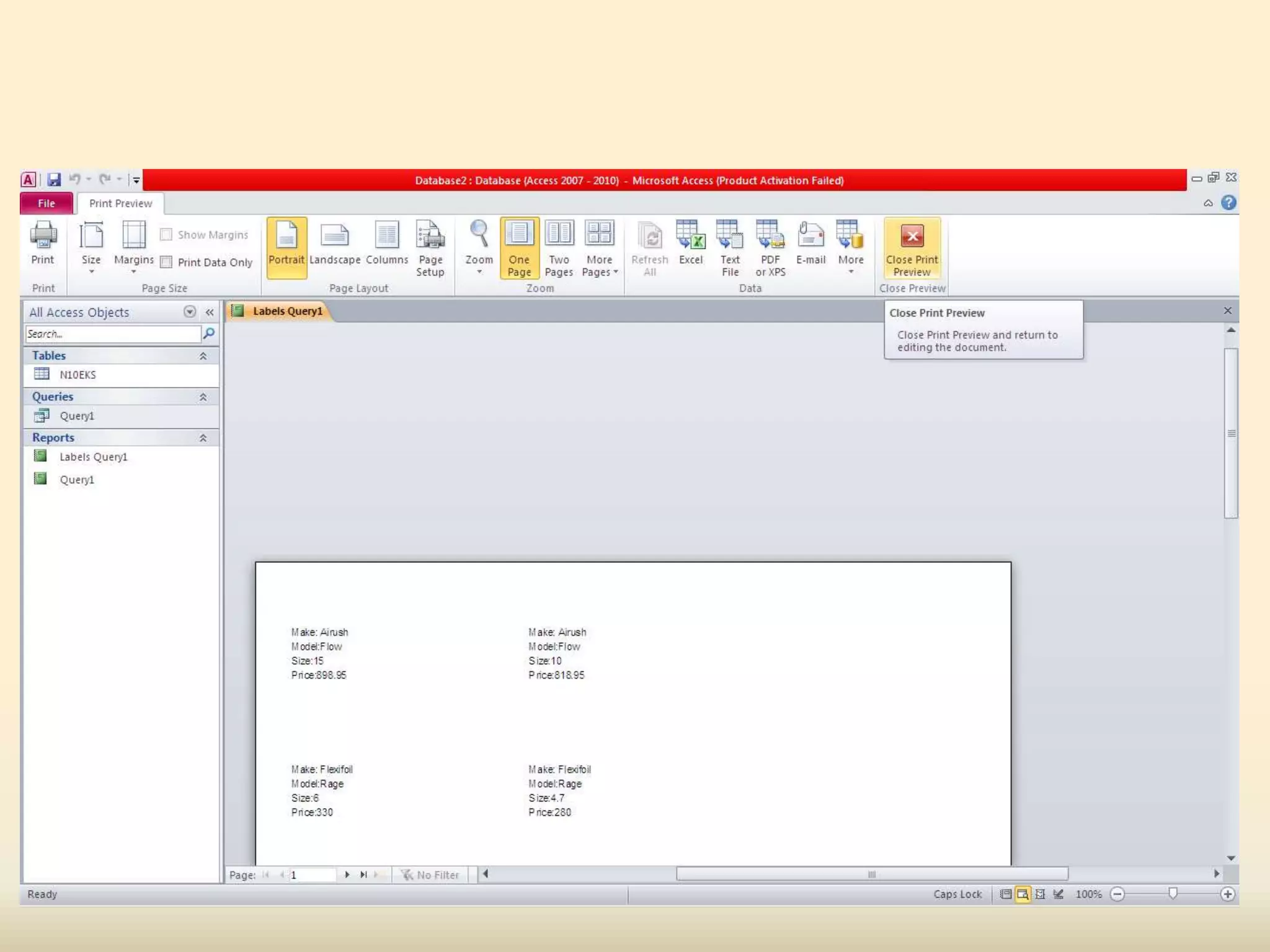
Task: Click the zoom slider handle in the status bar
Action: (1173, 893)
